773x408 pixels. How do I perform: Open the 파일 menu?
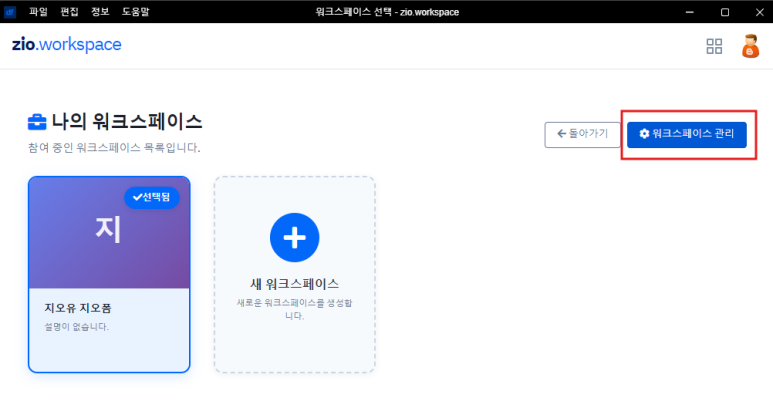pyautogui.click(x=38, y=12)
